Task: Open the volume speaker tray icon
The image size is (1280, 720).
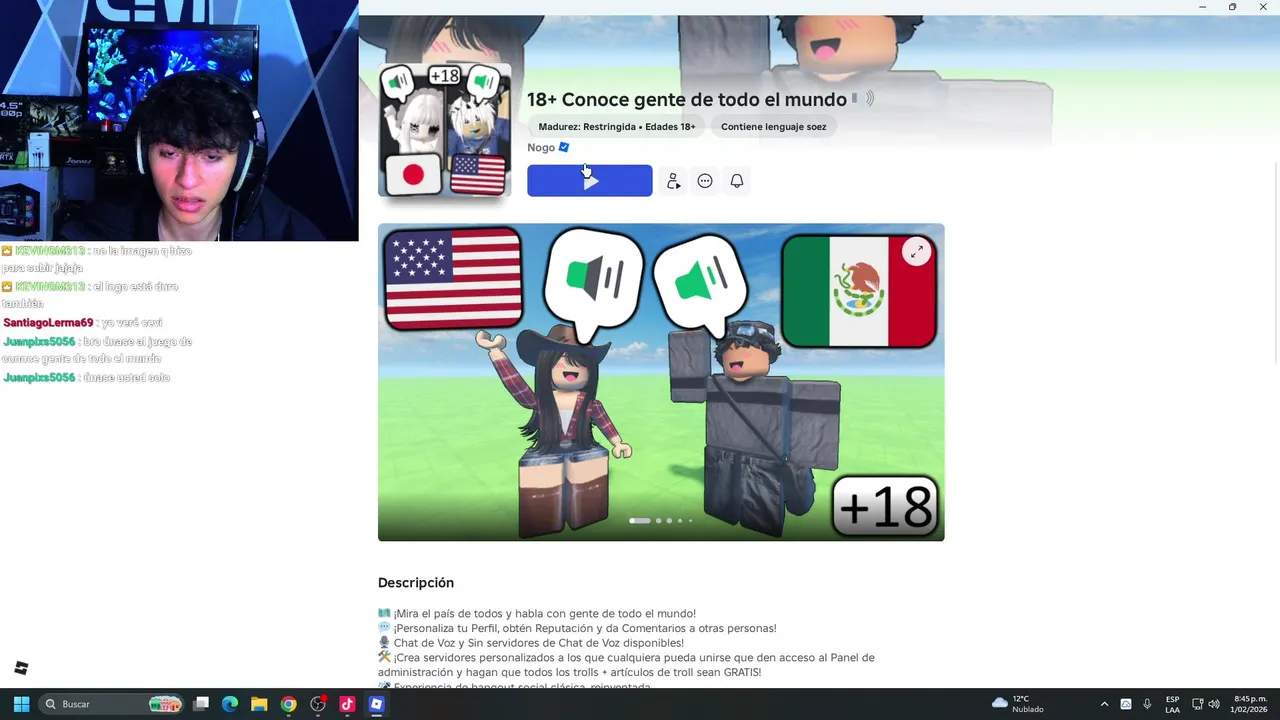Action: (1214, 704)
